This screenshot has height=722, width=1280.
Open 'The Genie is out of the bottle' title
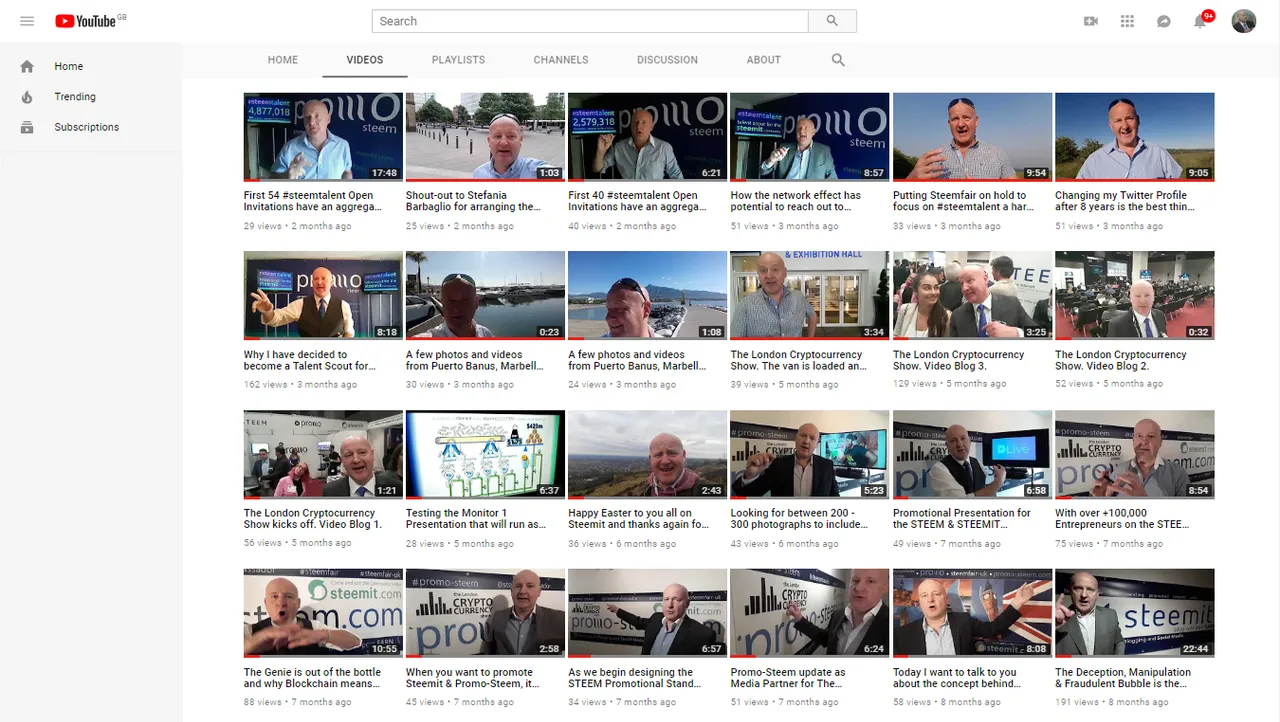click(x=313, y=678)
